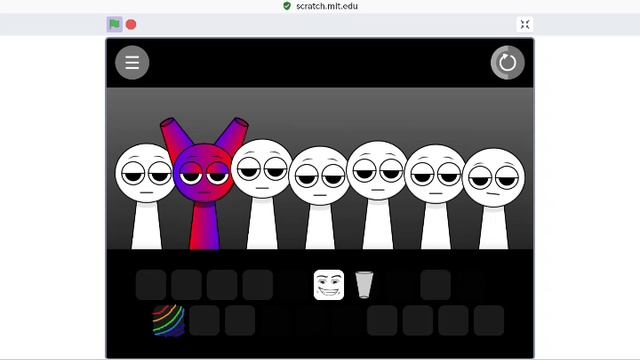
Task: Exit full screen mode with the shrink icon
Action: point(525,24)
